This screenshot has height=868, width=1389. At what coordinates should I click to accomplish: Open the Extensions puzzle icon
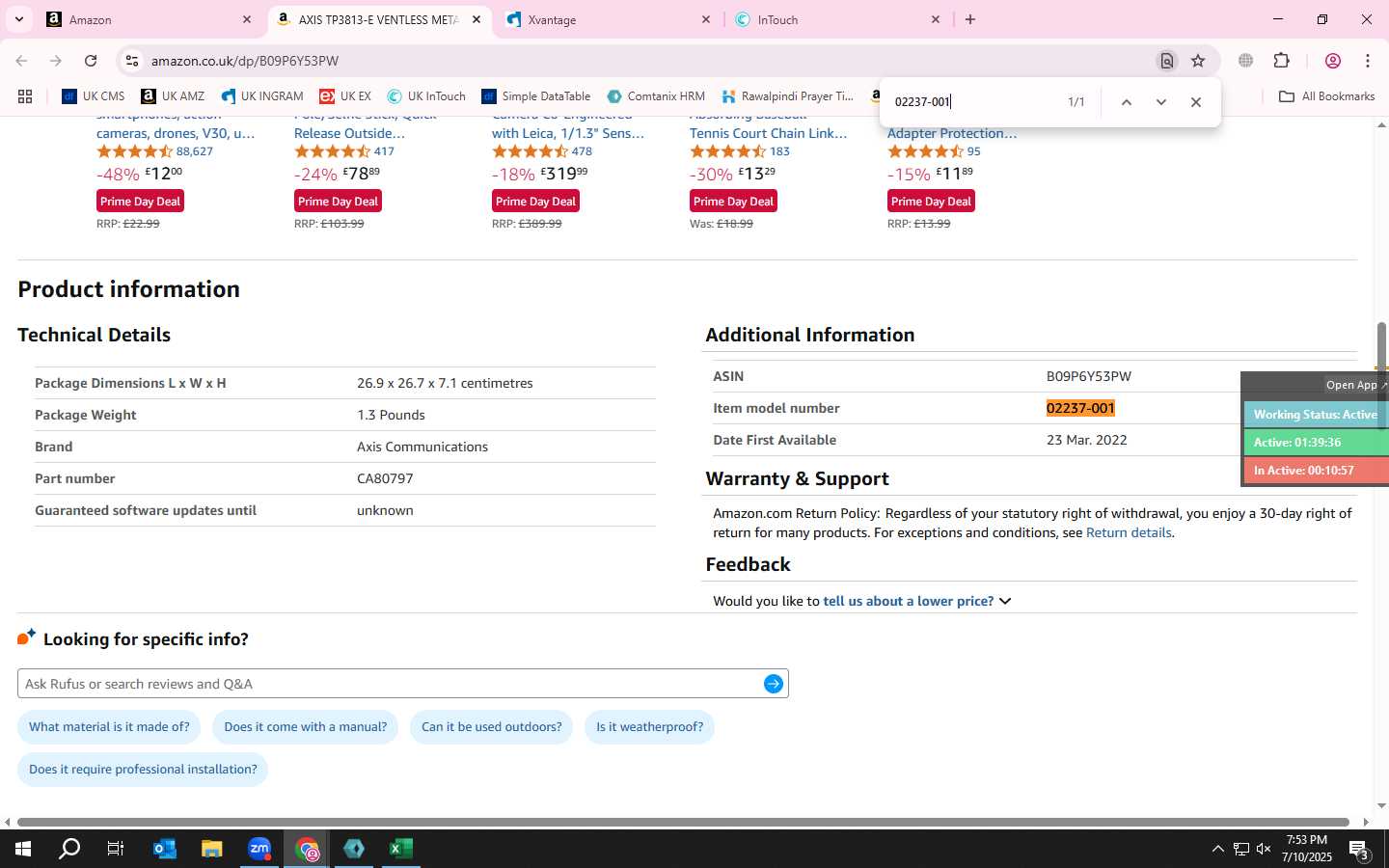pos(1282,61)
